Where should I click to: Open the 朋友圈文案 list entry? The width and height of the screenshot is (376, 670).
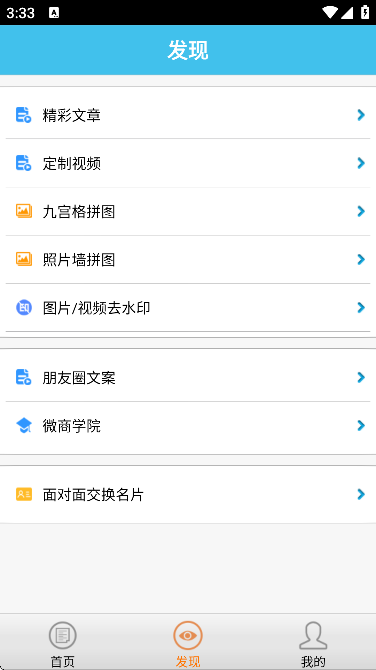pos(188,377)
